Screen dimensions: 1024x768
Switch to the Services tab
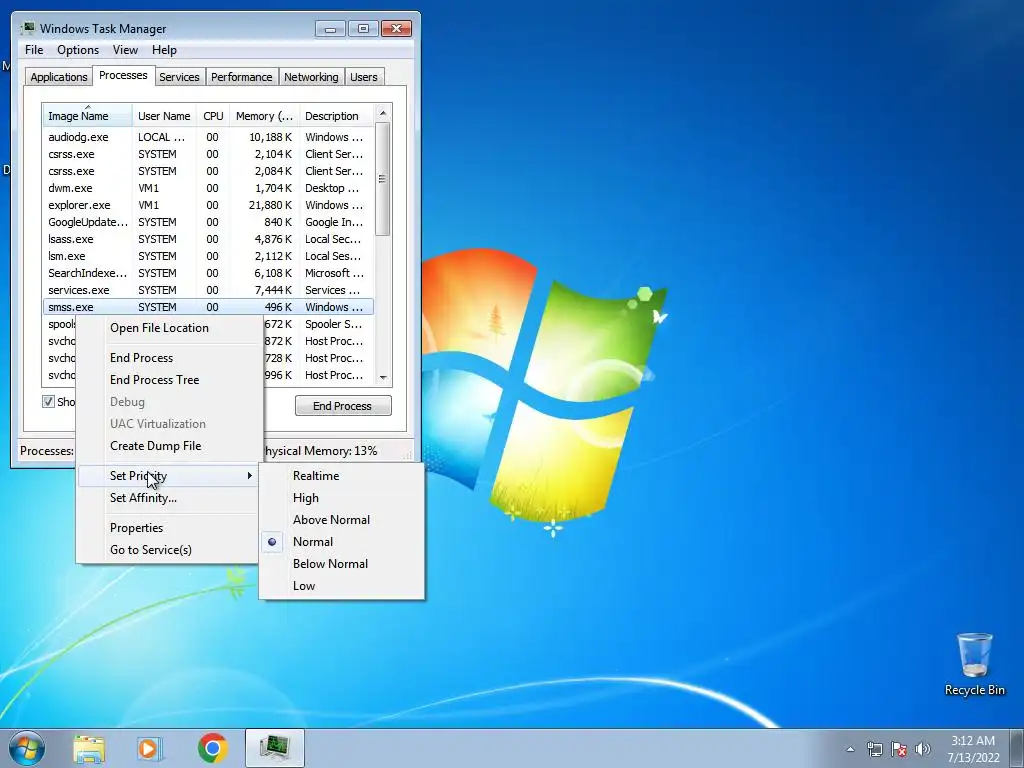(x=179, y=77)
